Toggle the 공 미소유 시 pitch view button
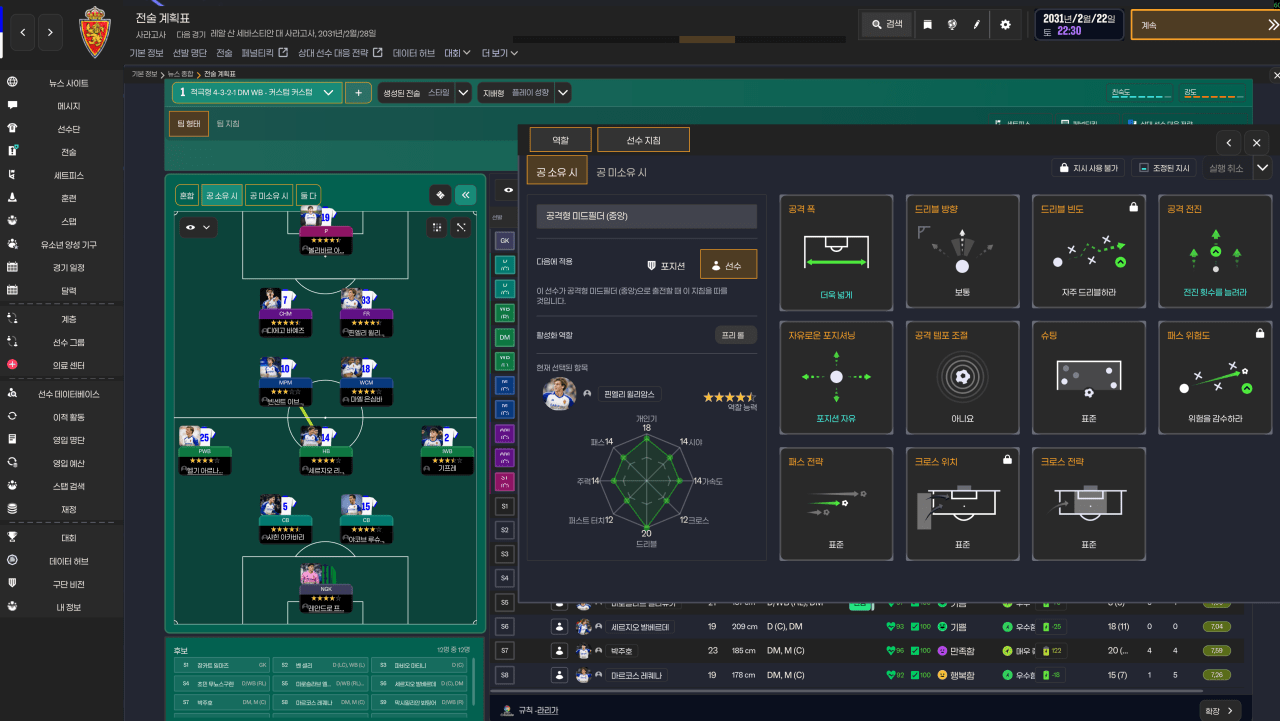The height and width of the screenshot is (721, 1280). tap(269, 196)
